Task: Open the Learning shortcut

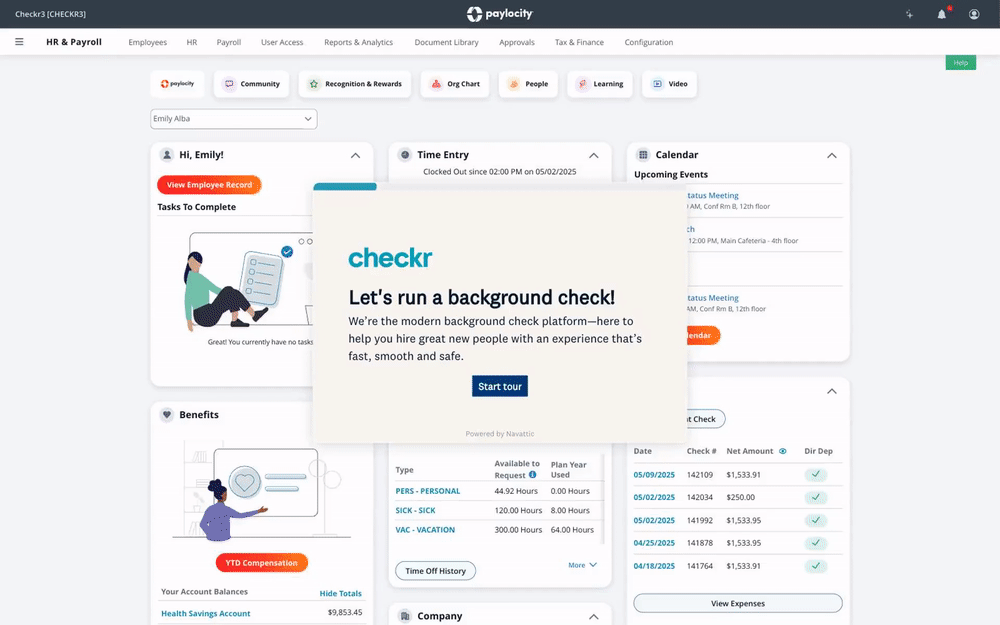Action: tap(599, 84)
